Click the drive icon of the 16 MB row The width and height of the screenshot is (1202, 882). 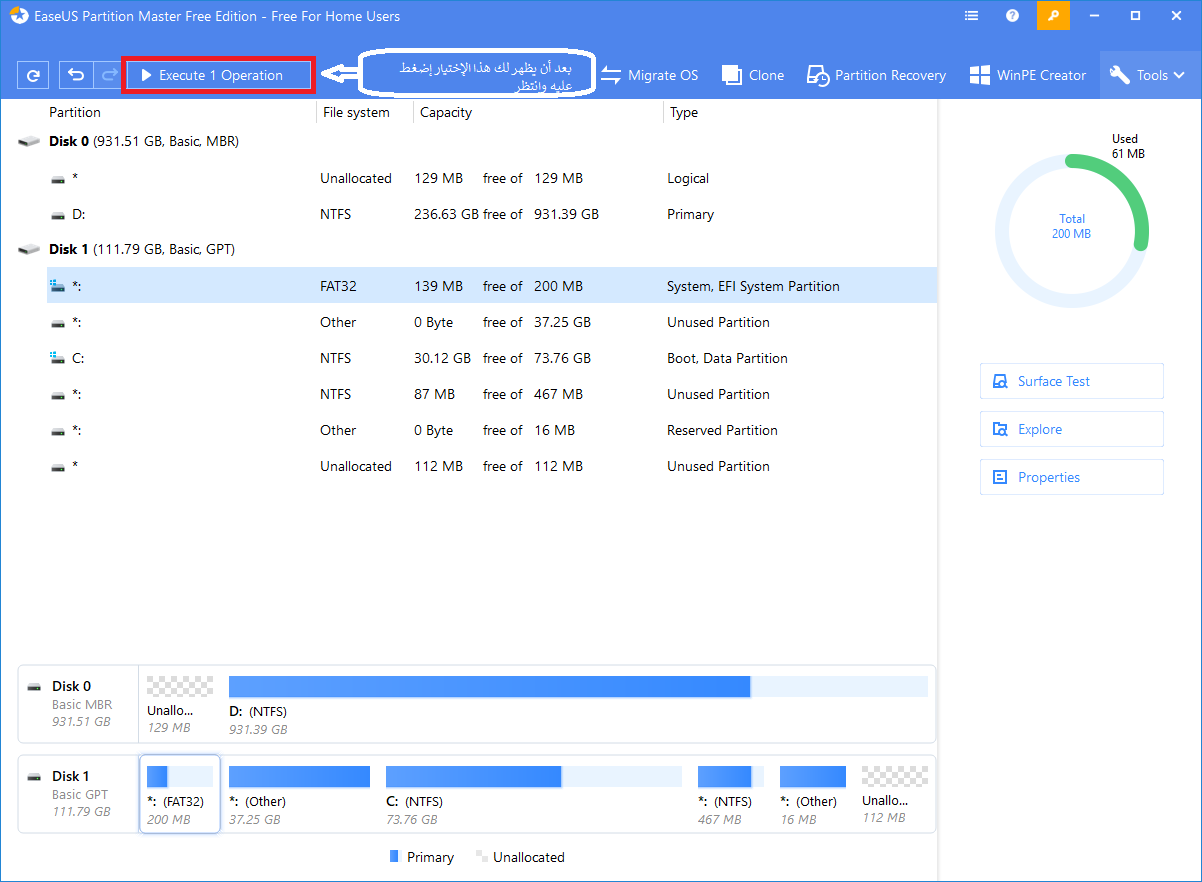[x=58, y=431]
